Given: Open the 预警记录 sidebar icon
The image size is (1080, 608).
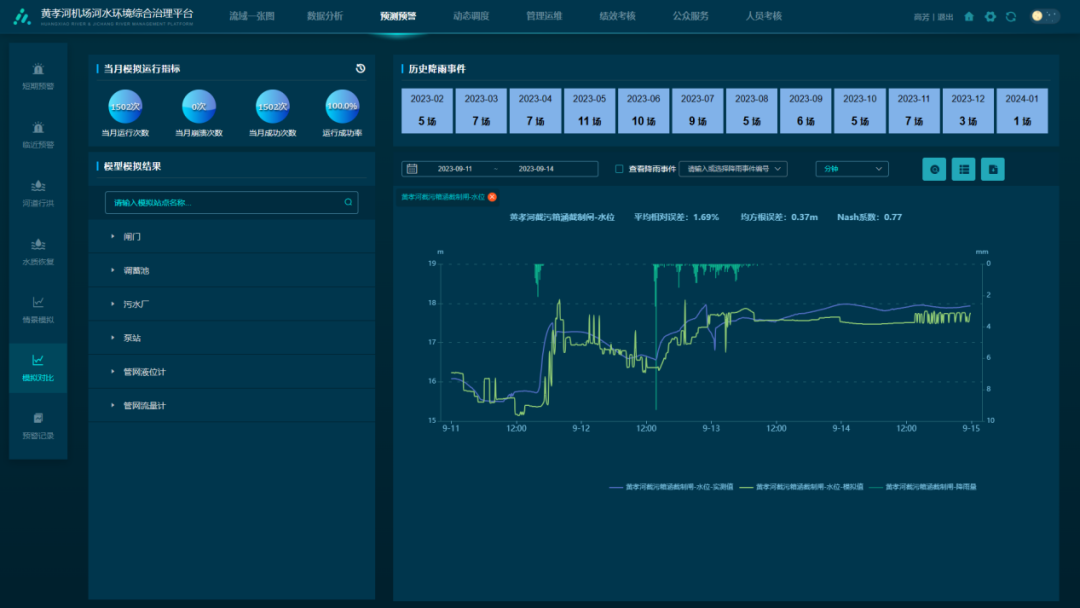Looking at the screenshot, I should [x=38, y=424].
